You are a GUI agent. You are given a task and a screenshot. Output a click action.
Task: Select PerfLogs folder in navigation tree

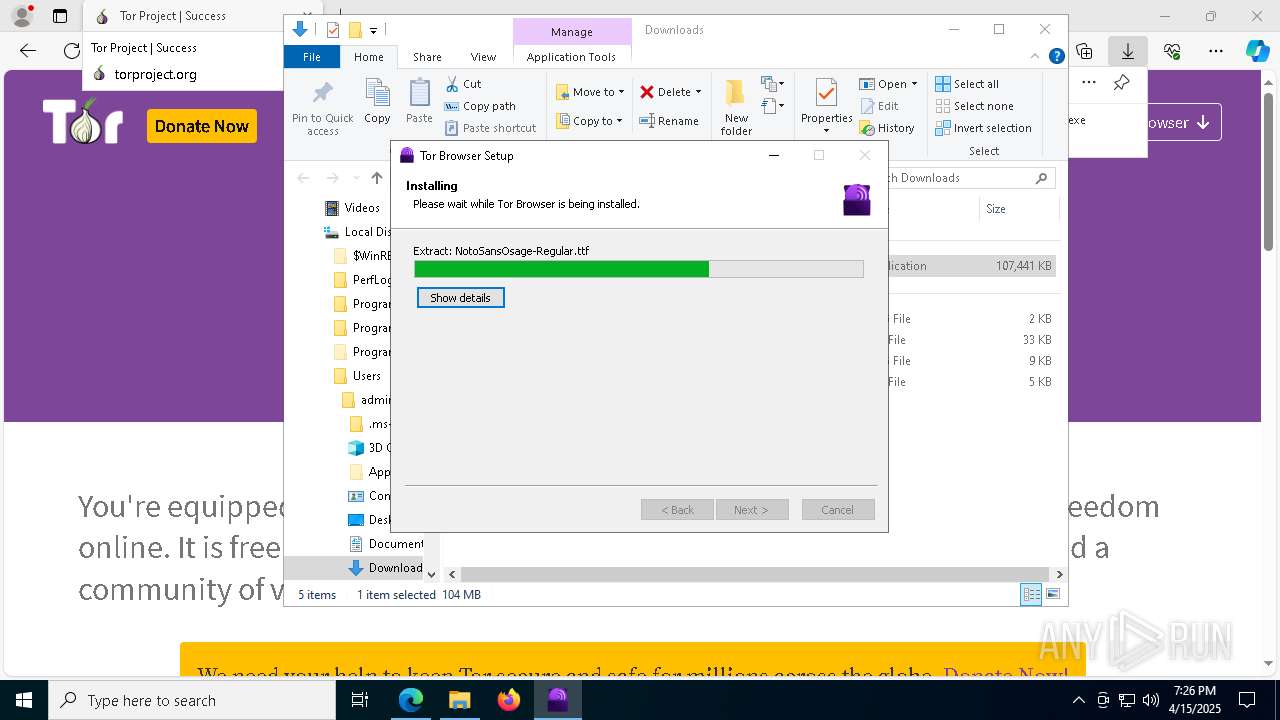pyautogui.click(x=363, y=280)
